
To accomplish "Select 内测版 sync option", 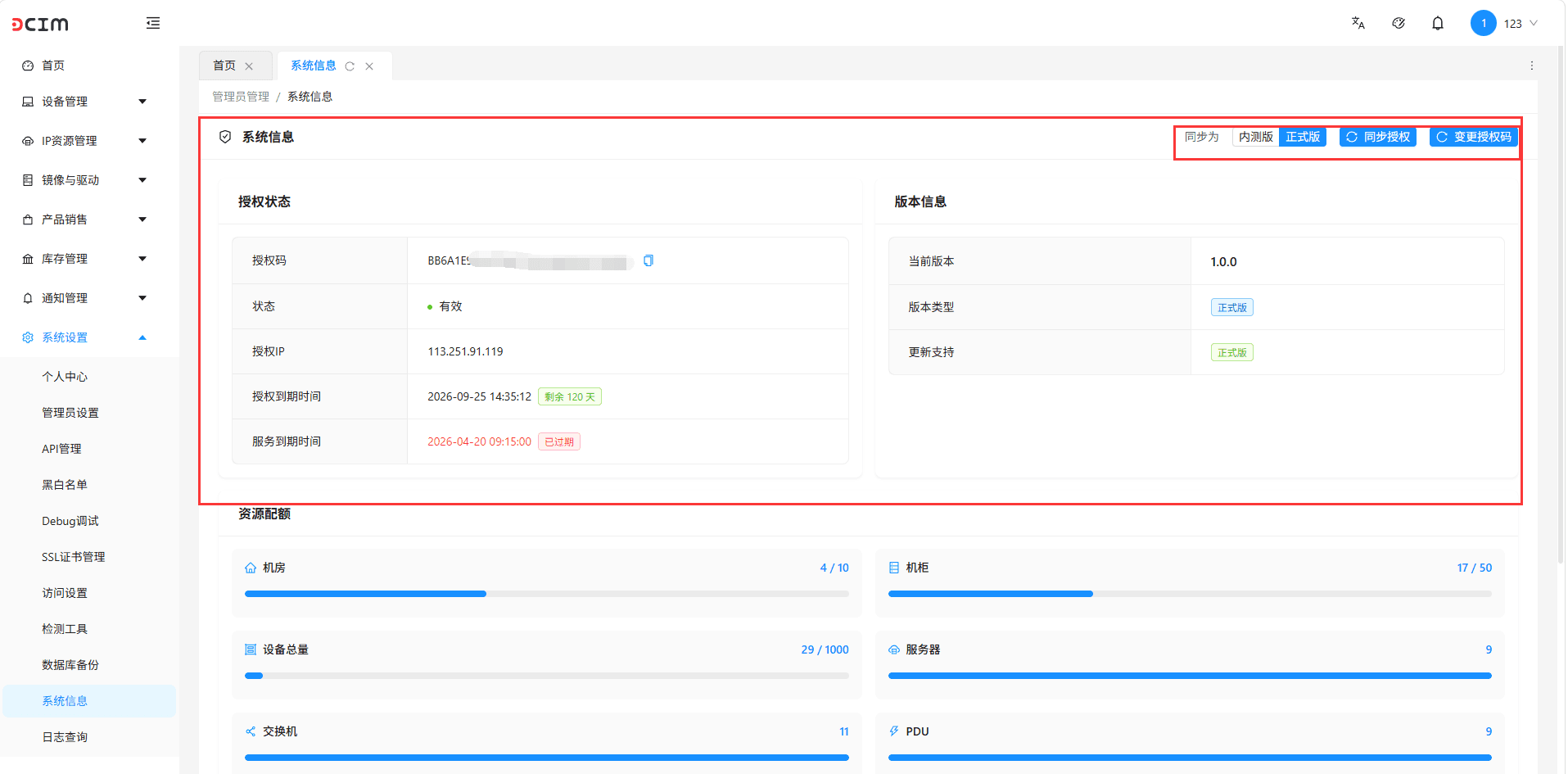I will 1255,137.
